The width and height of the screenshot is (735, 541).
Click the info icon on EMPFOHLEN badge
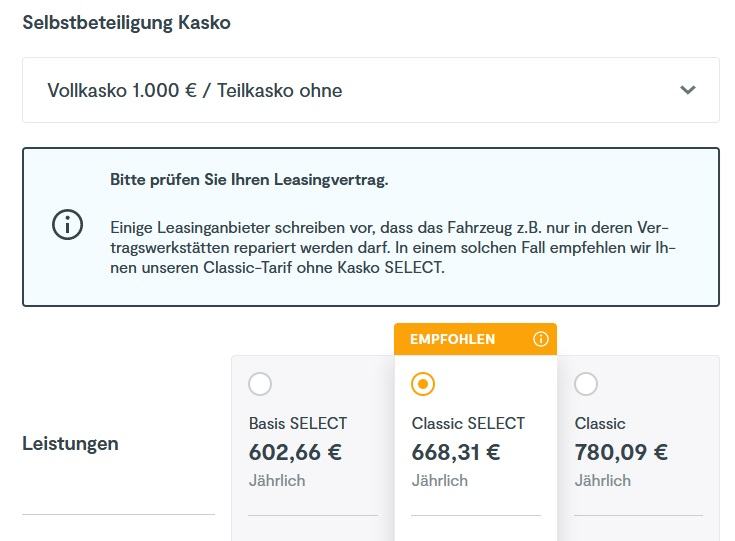pos(541,339)
